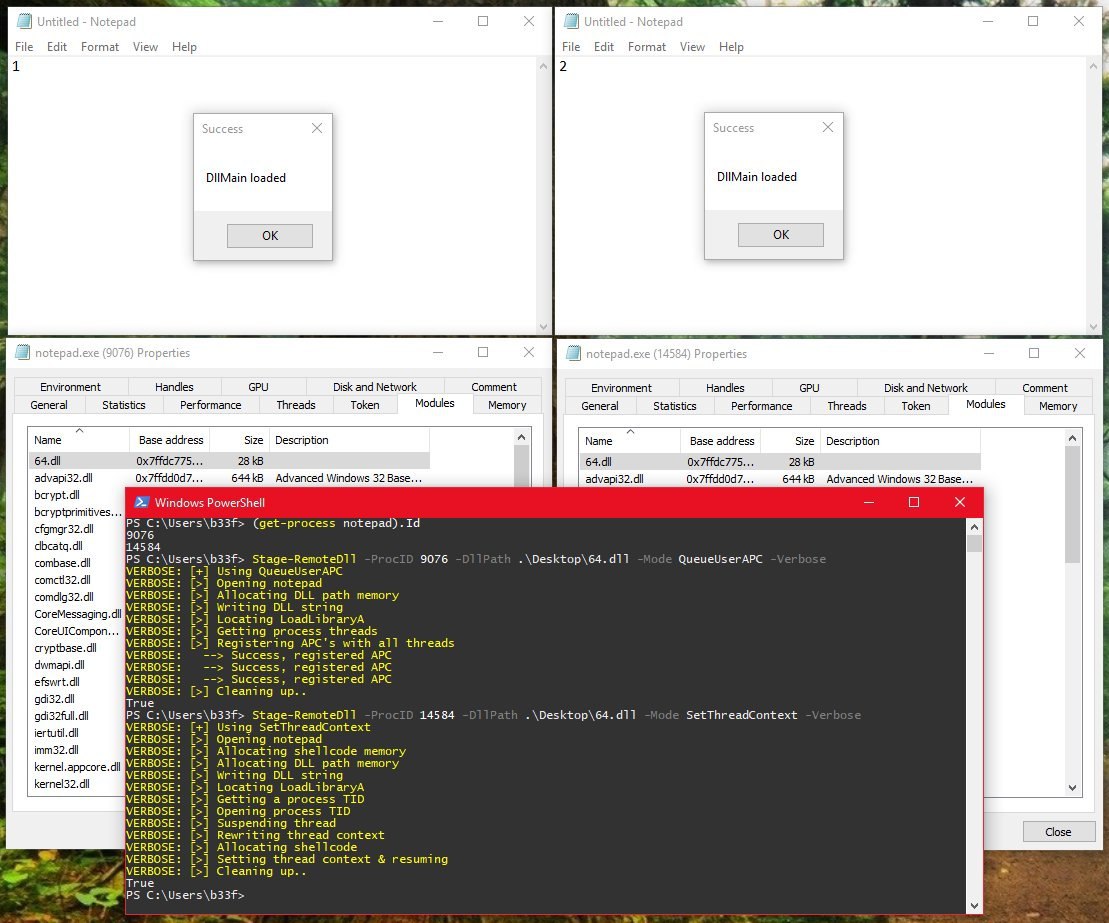1109x923 pixels.
Task: Switch to Environment tab in 9076 Properties
Action: click(x=71, y=387)
